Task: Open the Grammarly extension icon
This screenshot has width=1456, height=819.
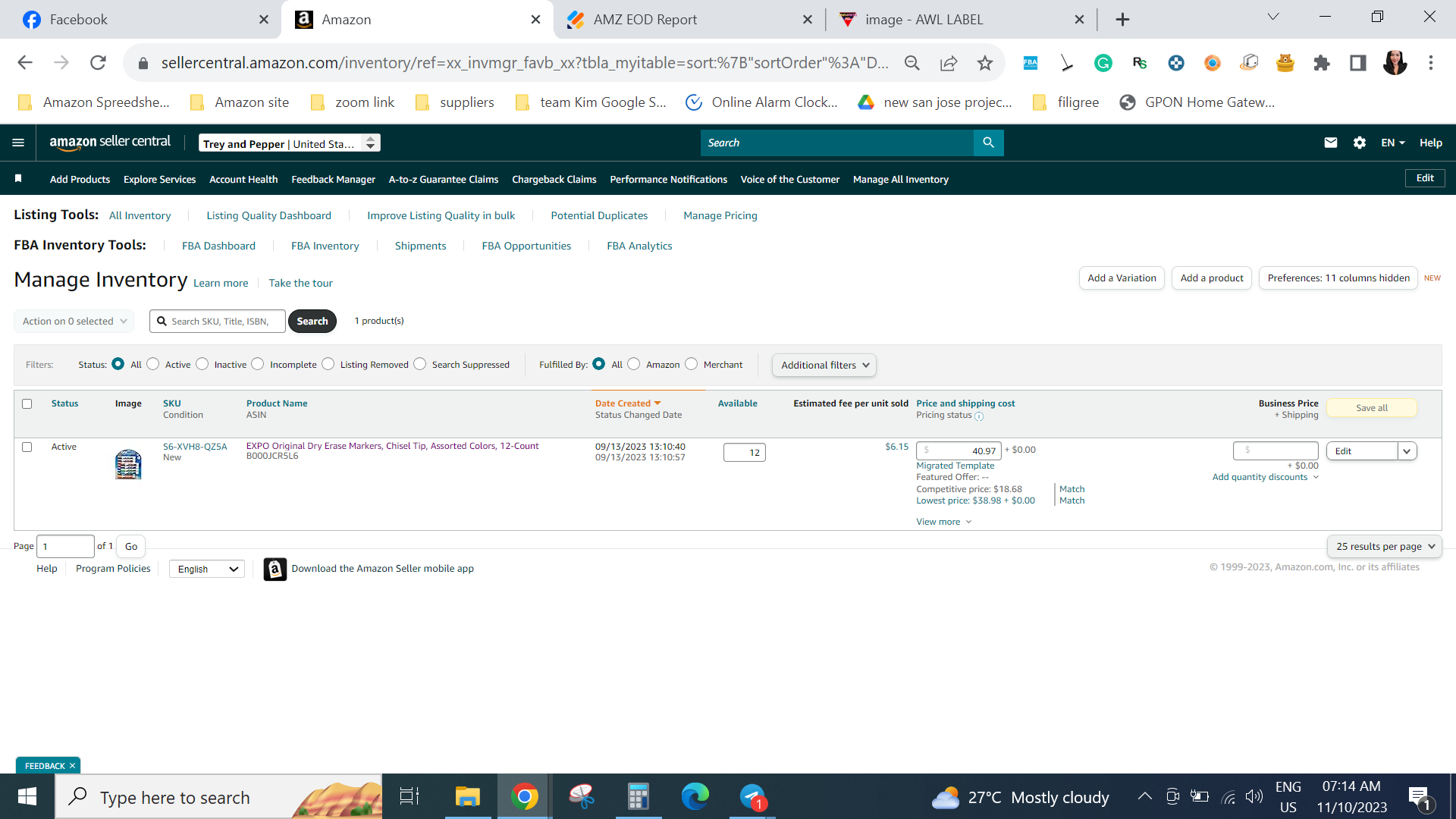Action: [x=1103, y=63]
